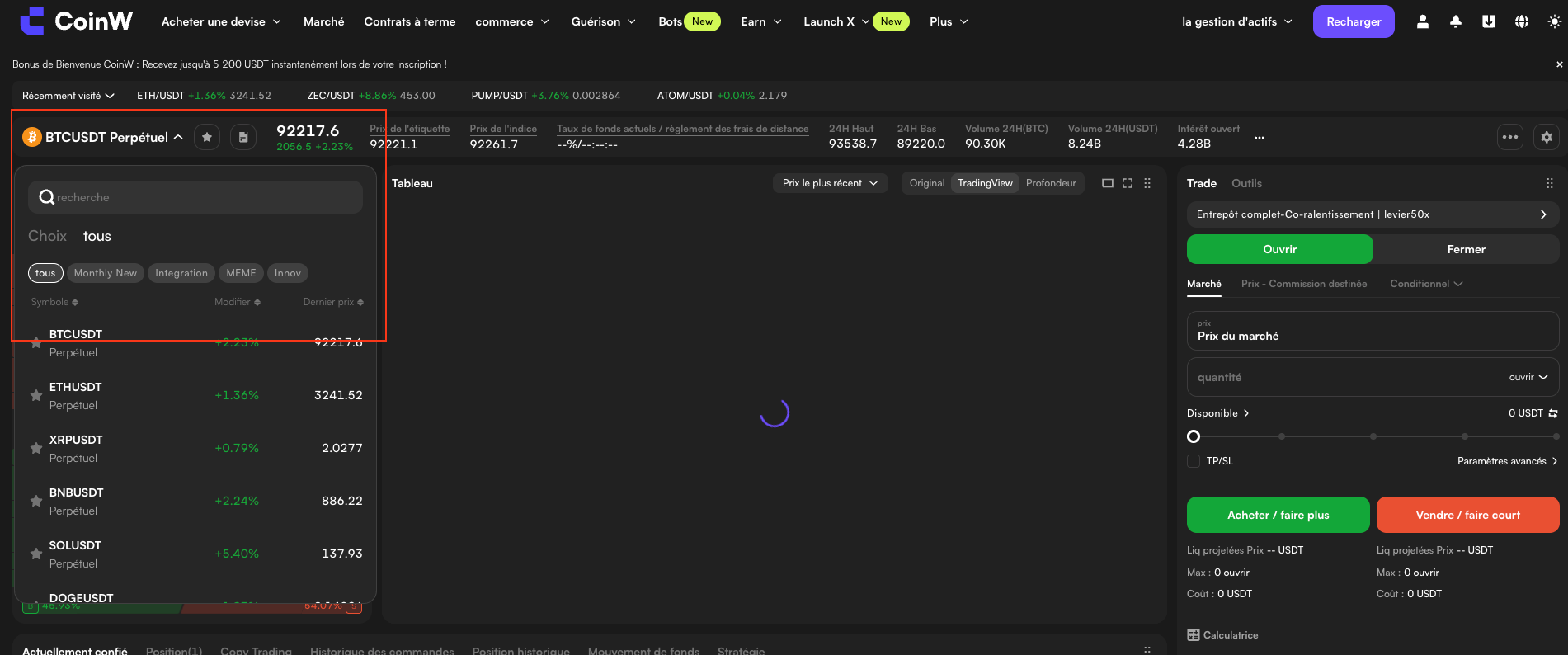This screenshot has height=655, width=1568.
Task: Open the three-dot menu beside the settings gear
Action: (x=1510, y=137)
